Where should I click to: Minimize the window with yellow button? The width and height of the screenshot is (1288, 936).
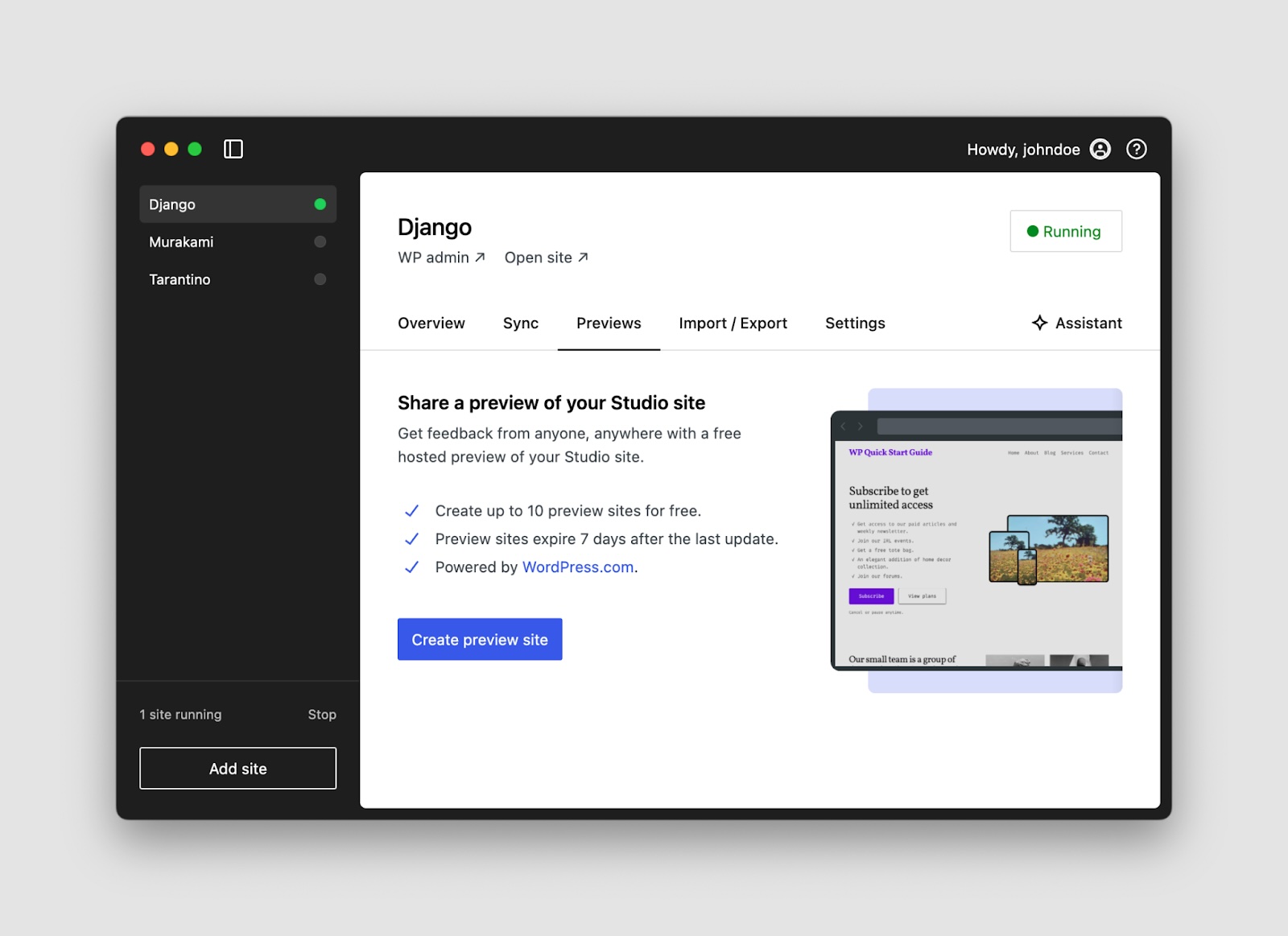coord(171,149)
